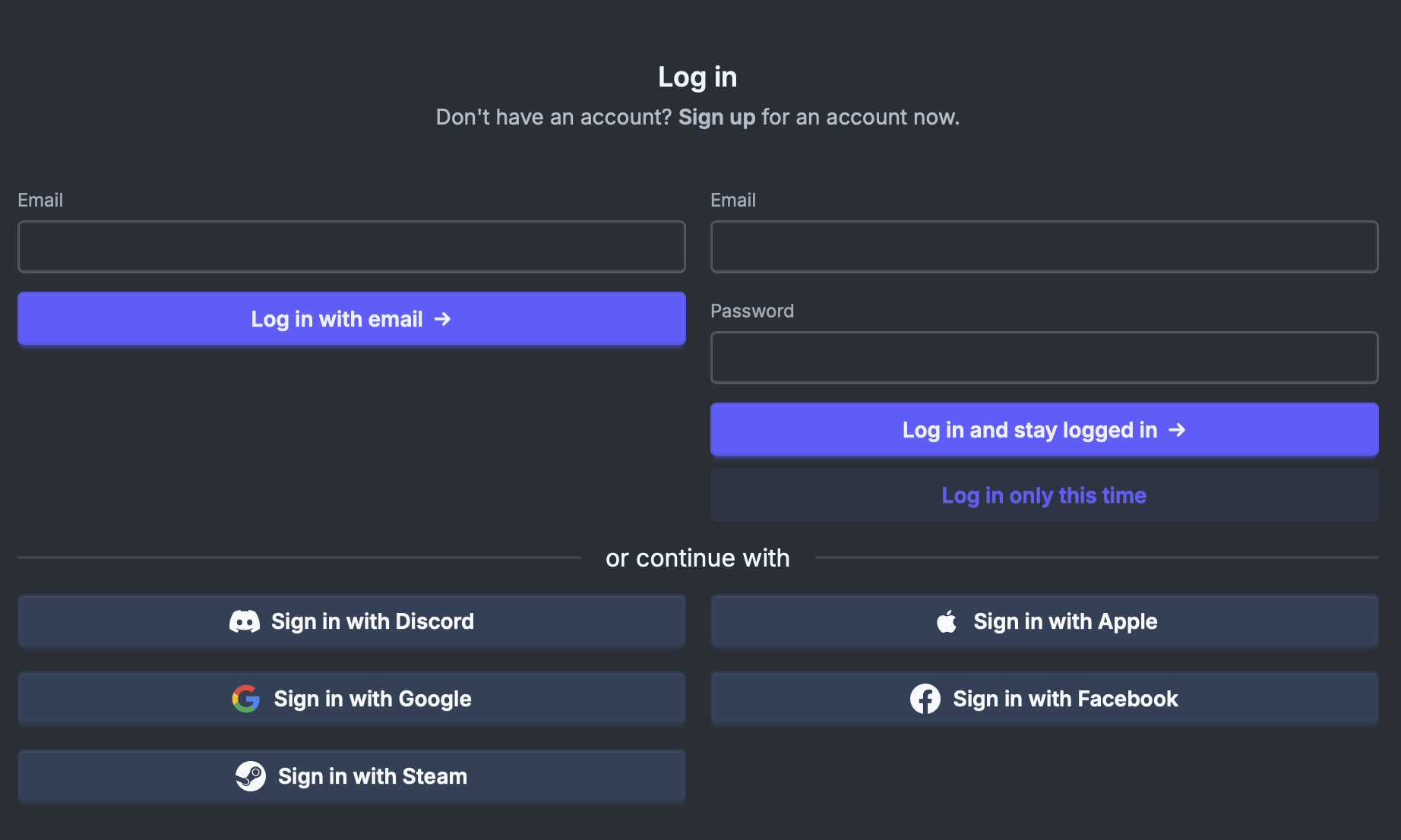Click the Google G logo icon
Image resolution: width=1401 pixels, height=840 pixels.
pos(245,699)
